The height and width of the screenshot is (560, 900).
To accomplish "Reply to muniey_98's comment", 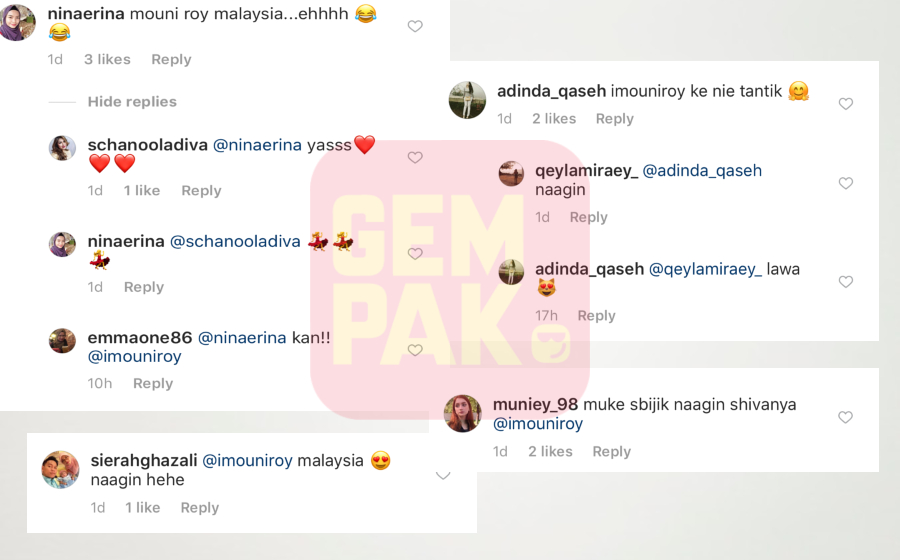I will [x=611, y=452].
